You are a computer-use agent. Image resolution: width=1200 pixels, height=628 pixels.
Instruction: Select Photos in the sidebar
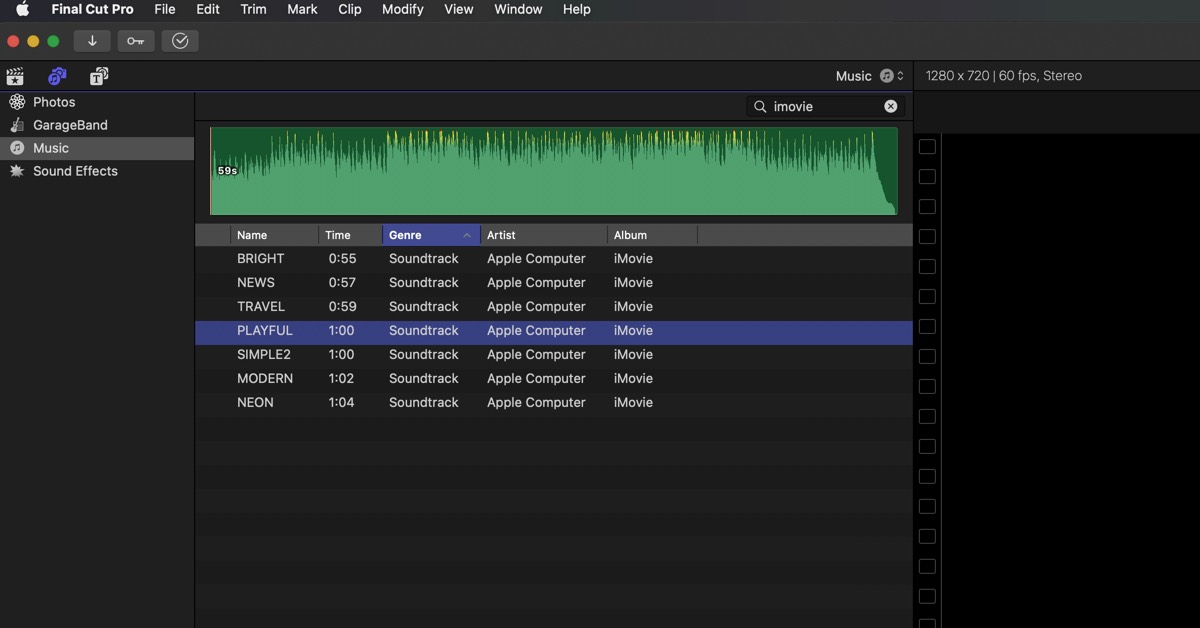point(97,102)
